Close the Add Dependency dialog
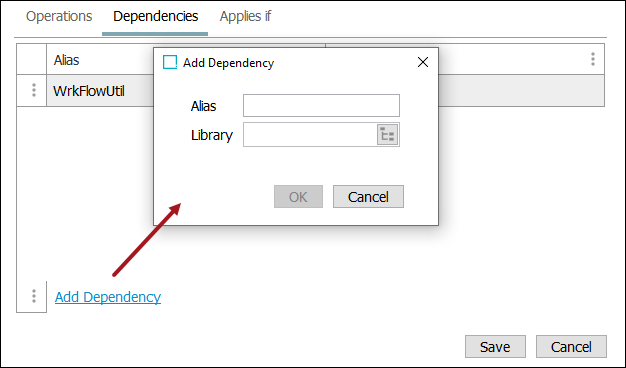This screenshot has height=368, width=626. point(423,62)
